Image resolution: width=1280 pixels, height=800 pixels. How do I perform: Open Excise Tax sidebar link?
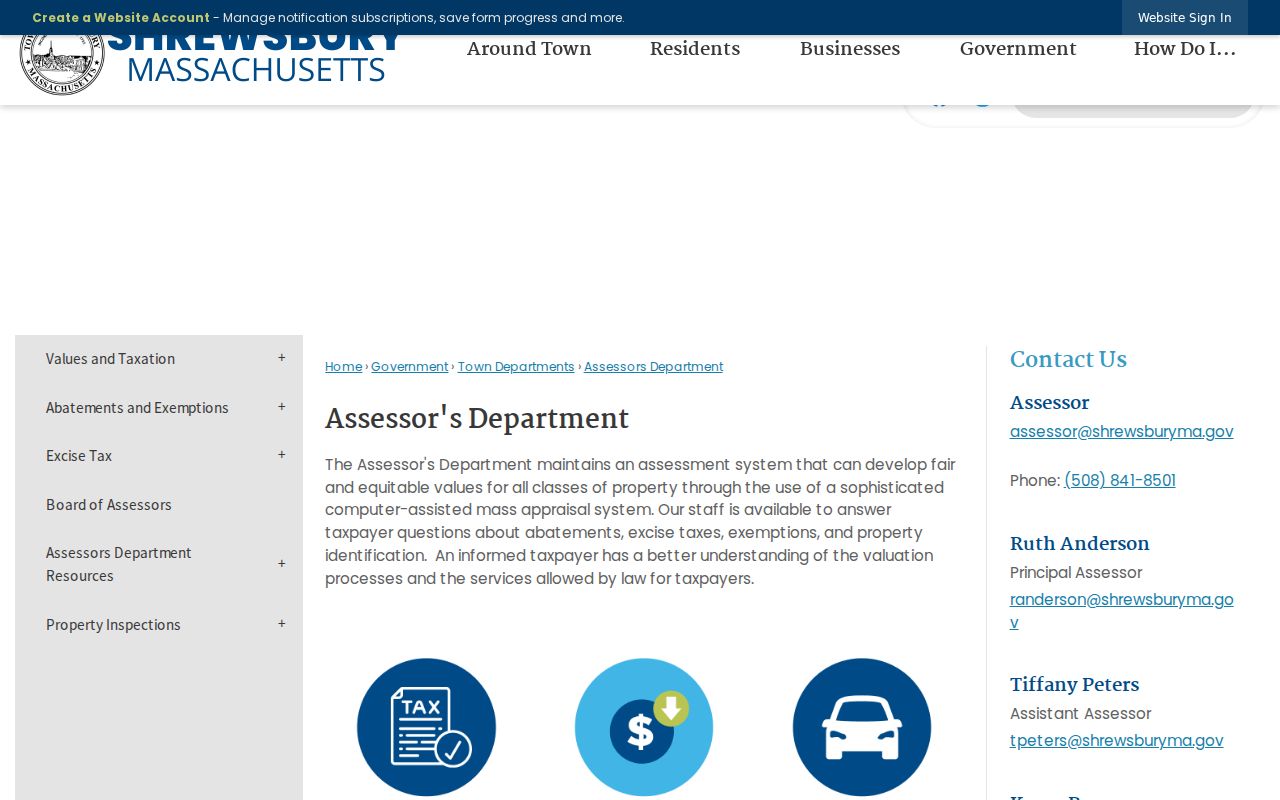[x=79, y=456]
